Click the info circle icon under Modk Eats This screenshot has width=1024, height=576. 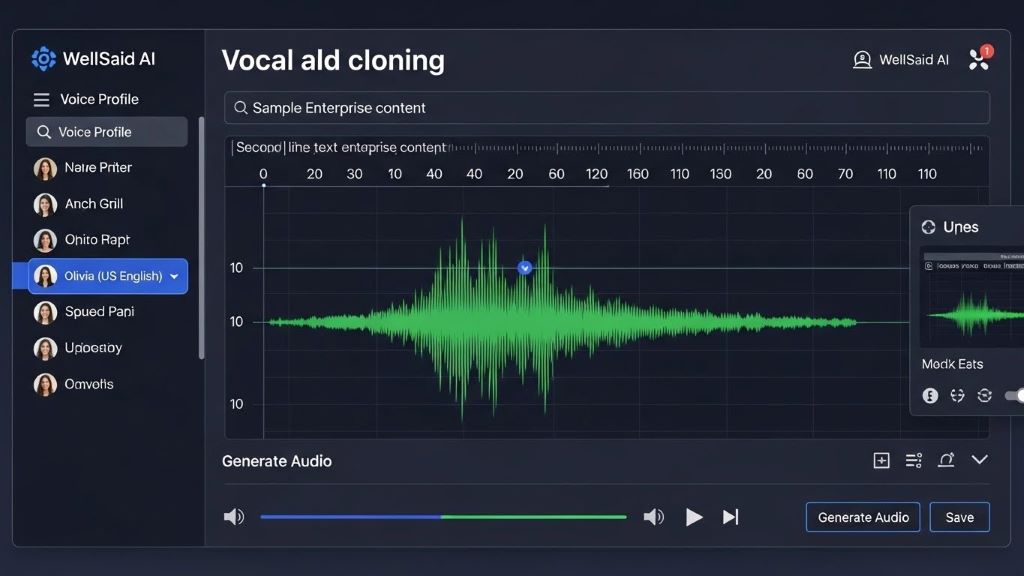(930, 395)
